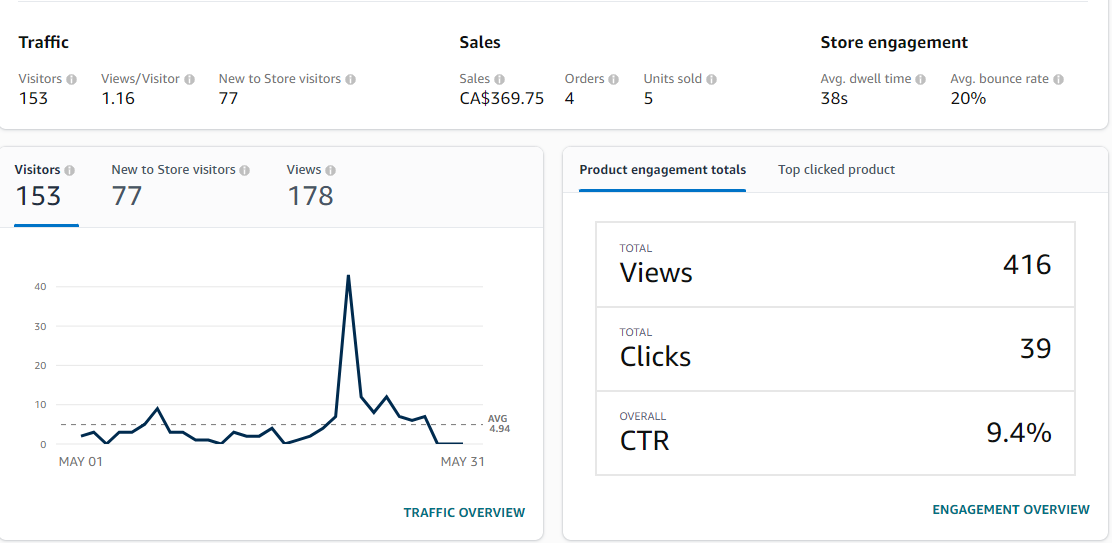1112x543 pixels.
Task: Click the Traffic section heading
Action: click(x=44, y=43)
